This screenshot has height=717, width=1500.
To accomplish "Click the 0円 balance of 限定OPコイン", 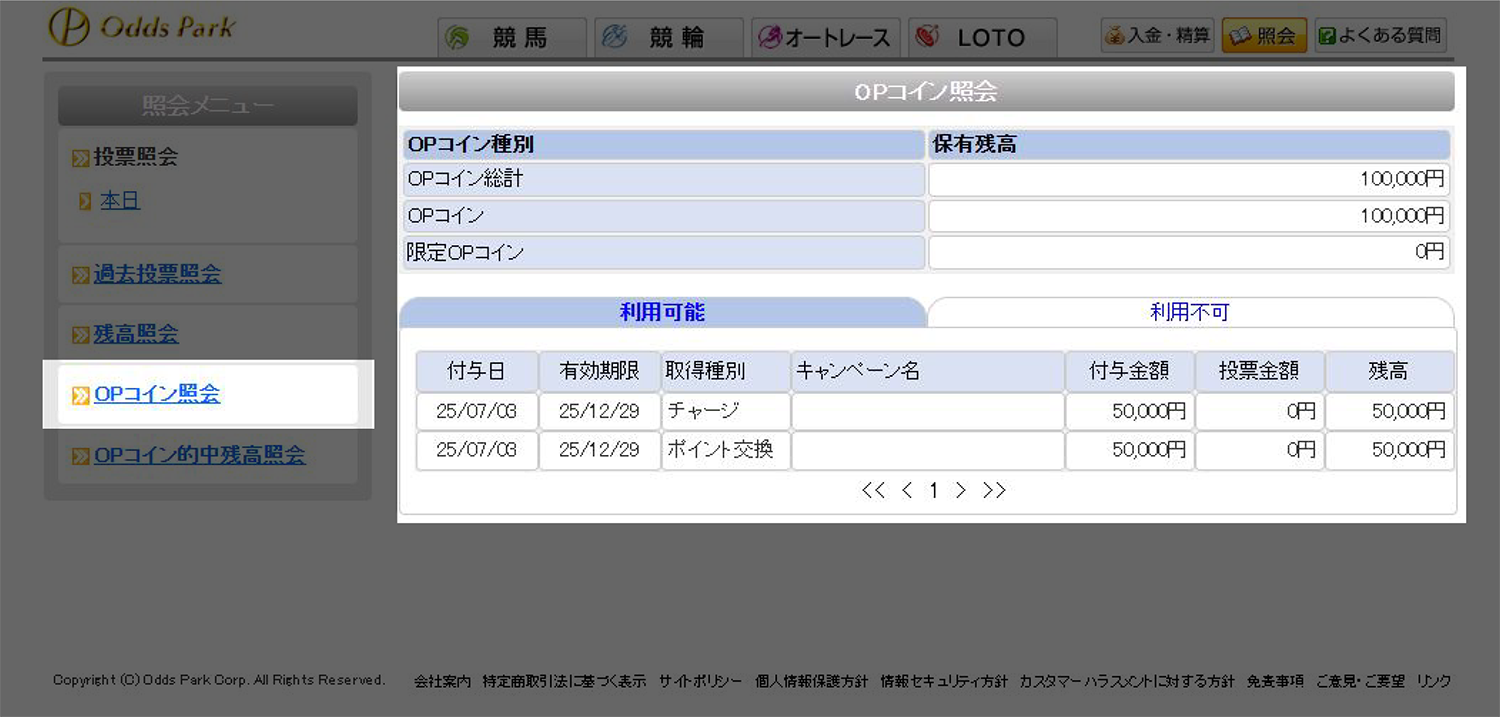I will pos(1189,252).
